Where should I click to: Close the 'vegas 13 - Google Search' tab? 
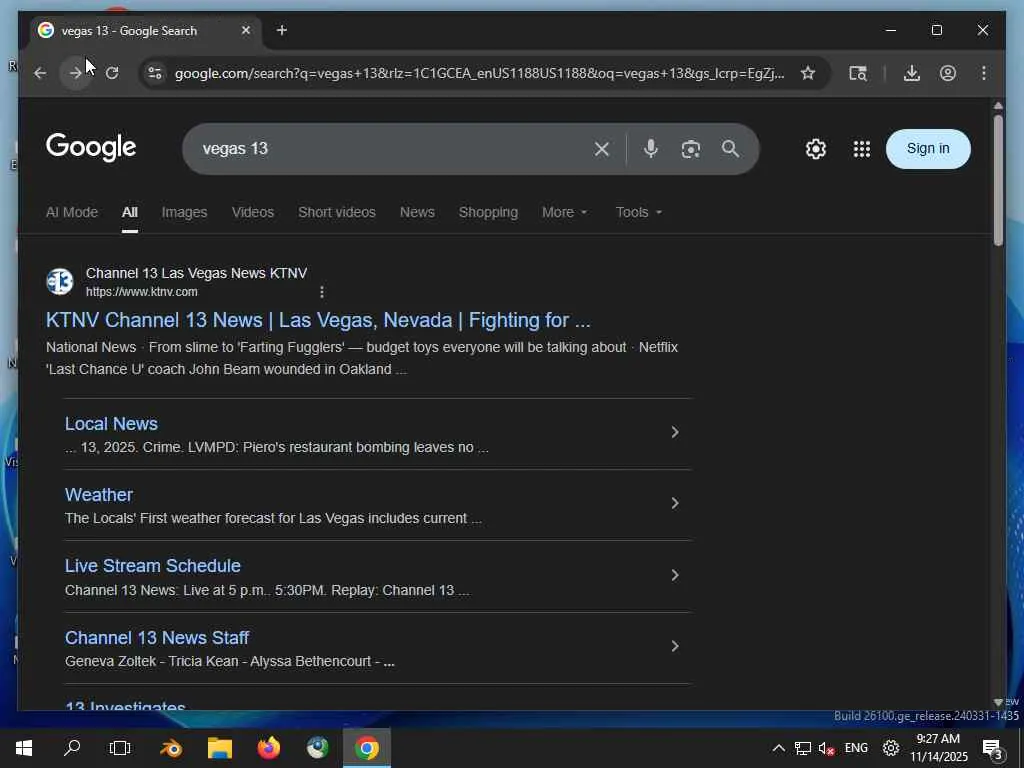pos(246,30)
